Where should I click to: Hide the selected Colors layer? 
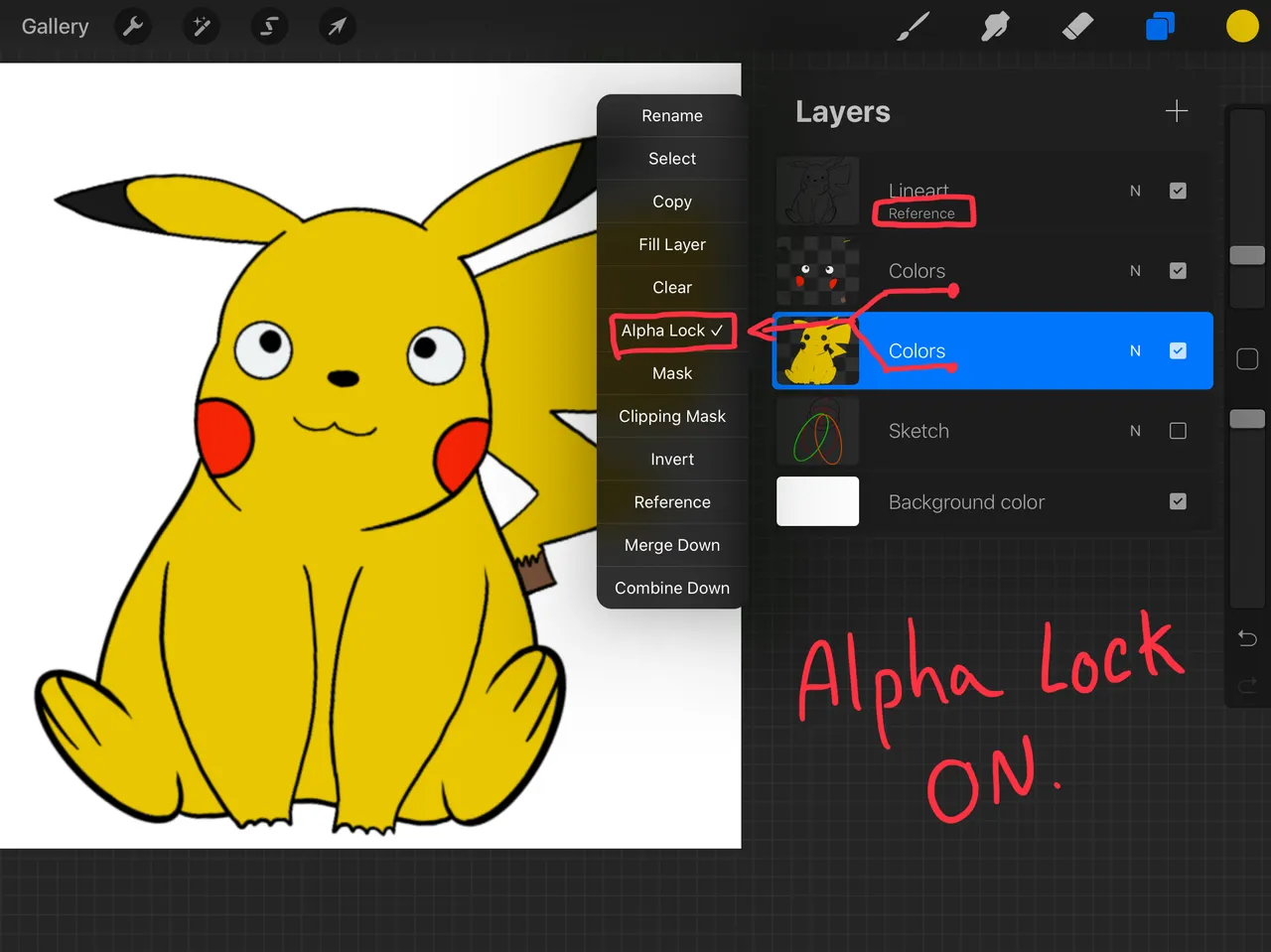coord(1178,350)
